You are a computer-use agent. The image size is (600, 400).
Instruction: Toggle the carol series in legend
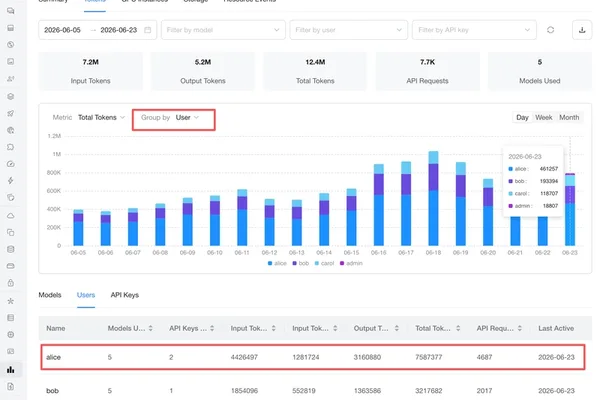click(x=324, y=263)
